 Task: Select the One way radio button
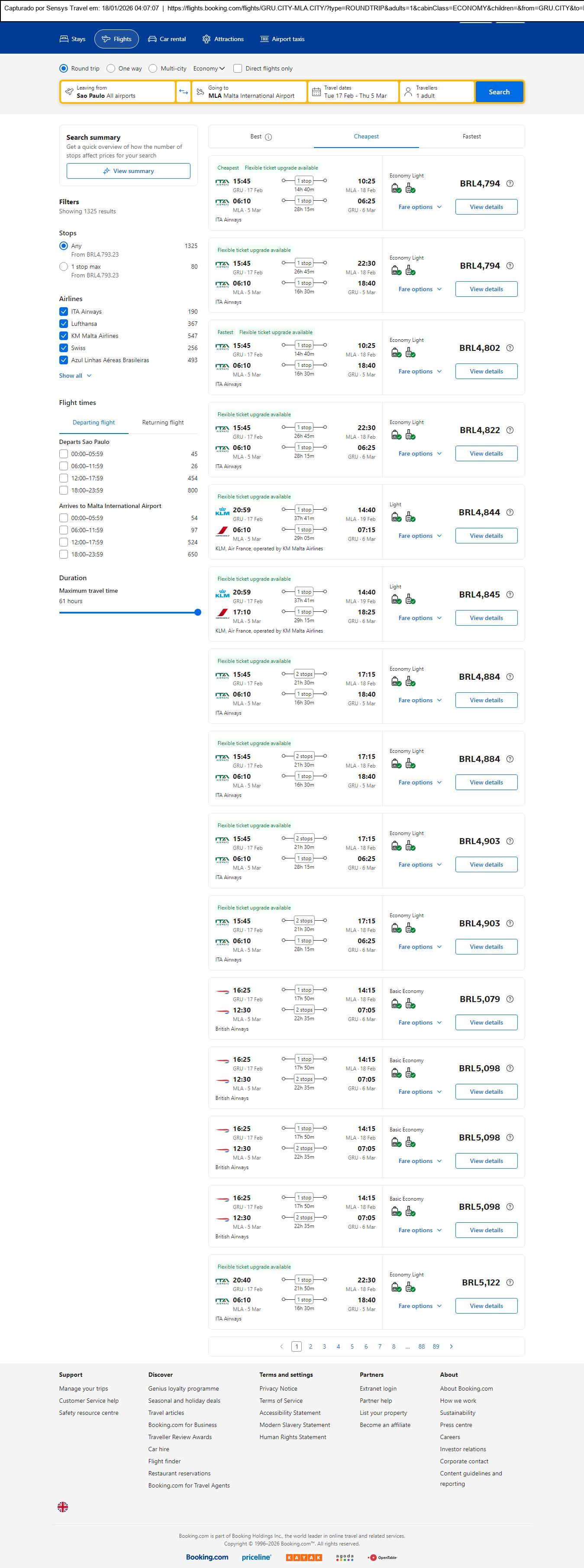111,69
